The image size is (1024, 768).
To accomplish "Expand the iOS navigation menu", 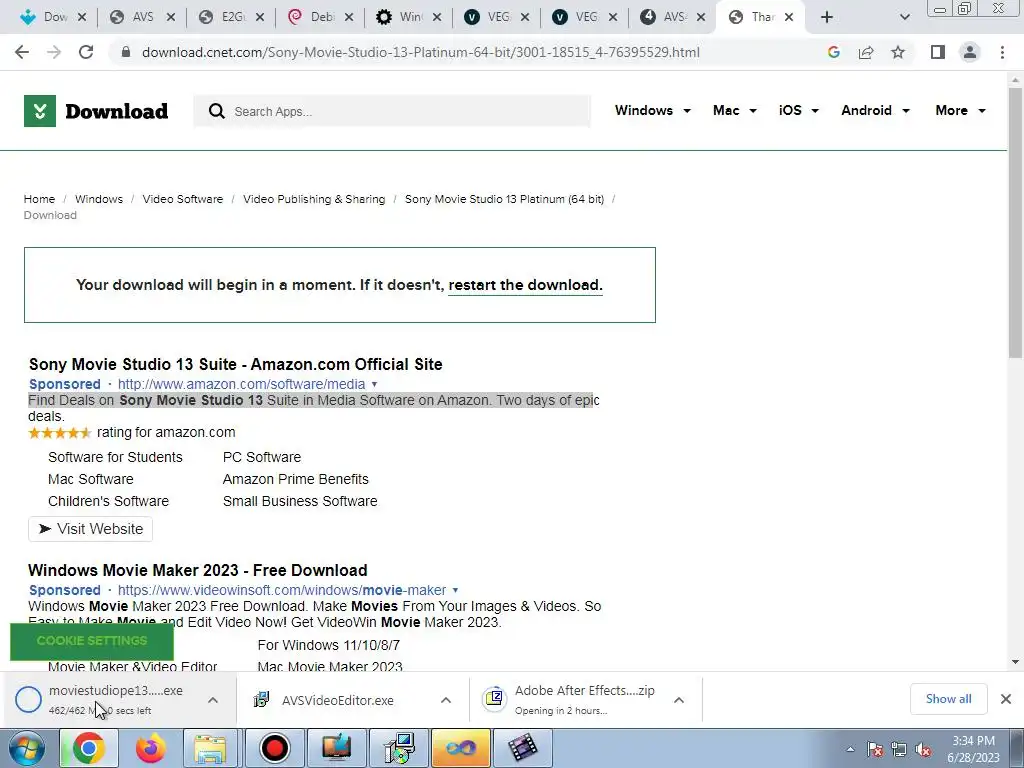I will [x=798, y=110].
